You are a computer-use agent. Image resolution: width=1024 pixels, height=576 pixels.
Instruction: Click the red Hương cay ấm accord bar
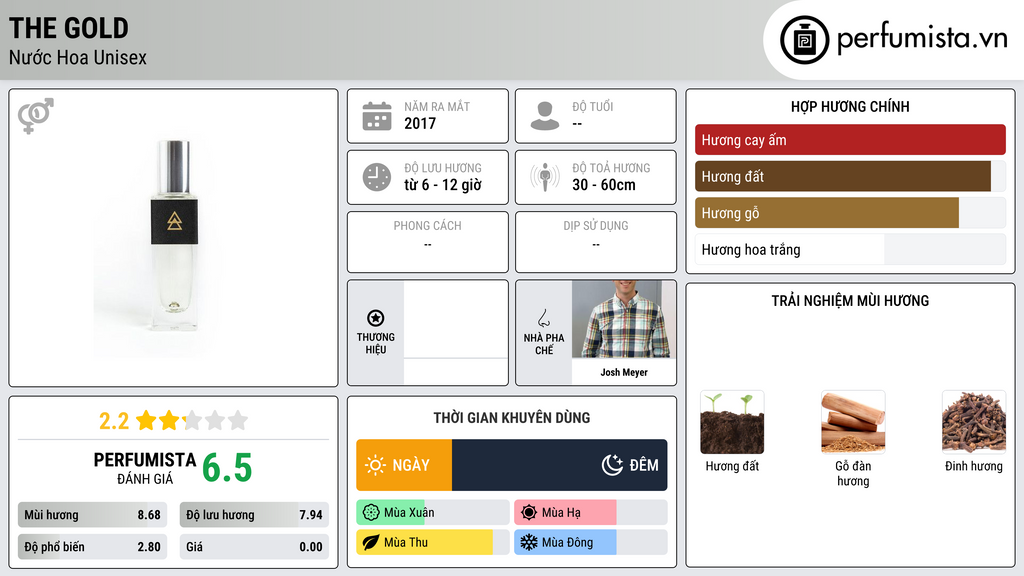click(850, 140)
